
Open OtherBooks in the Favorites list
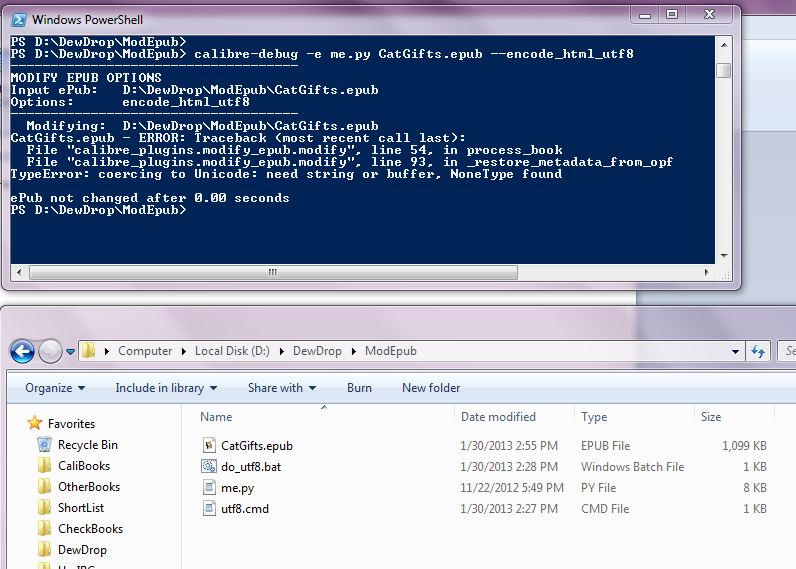(89, 487)
